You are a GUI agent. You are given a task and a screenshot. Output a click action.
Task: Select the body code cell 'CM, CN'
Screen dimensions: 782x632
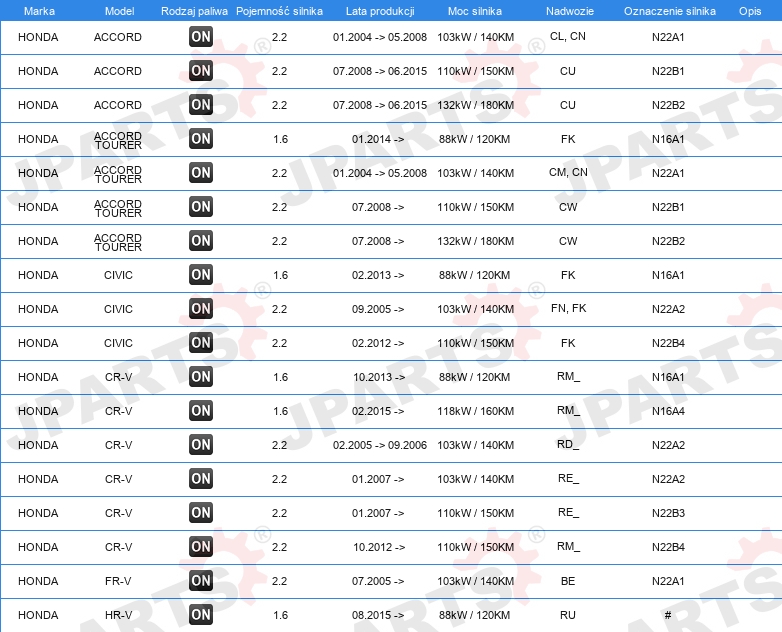568,173
